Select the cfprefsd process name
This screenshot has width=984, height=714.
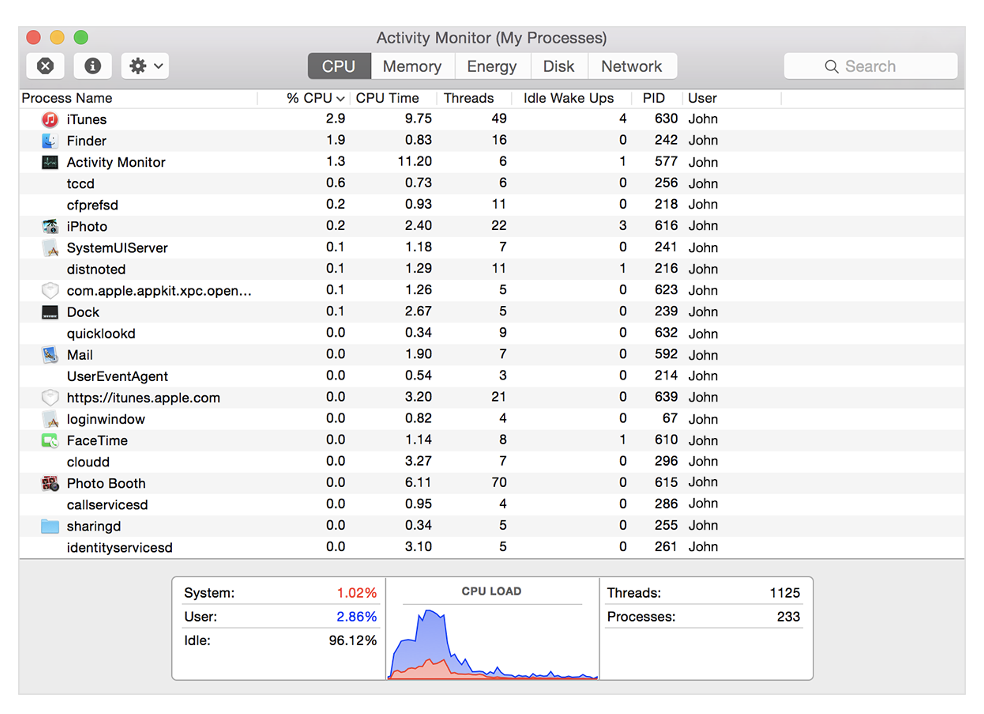[92, 205]
